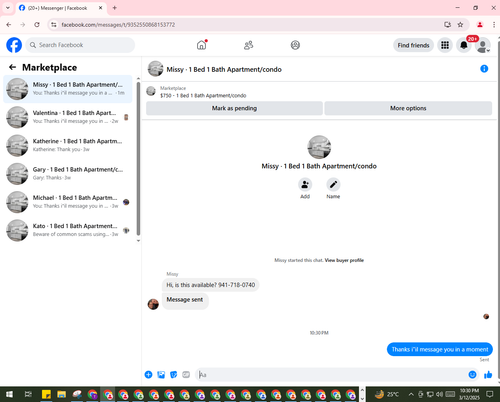Screen dimensions: 500x402
Task: Open the Missy conversation in the list
Action: [68, 89]
